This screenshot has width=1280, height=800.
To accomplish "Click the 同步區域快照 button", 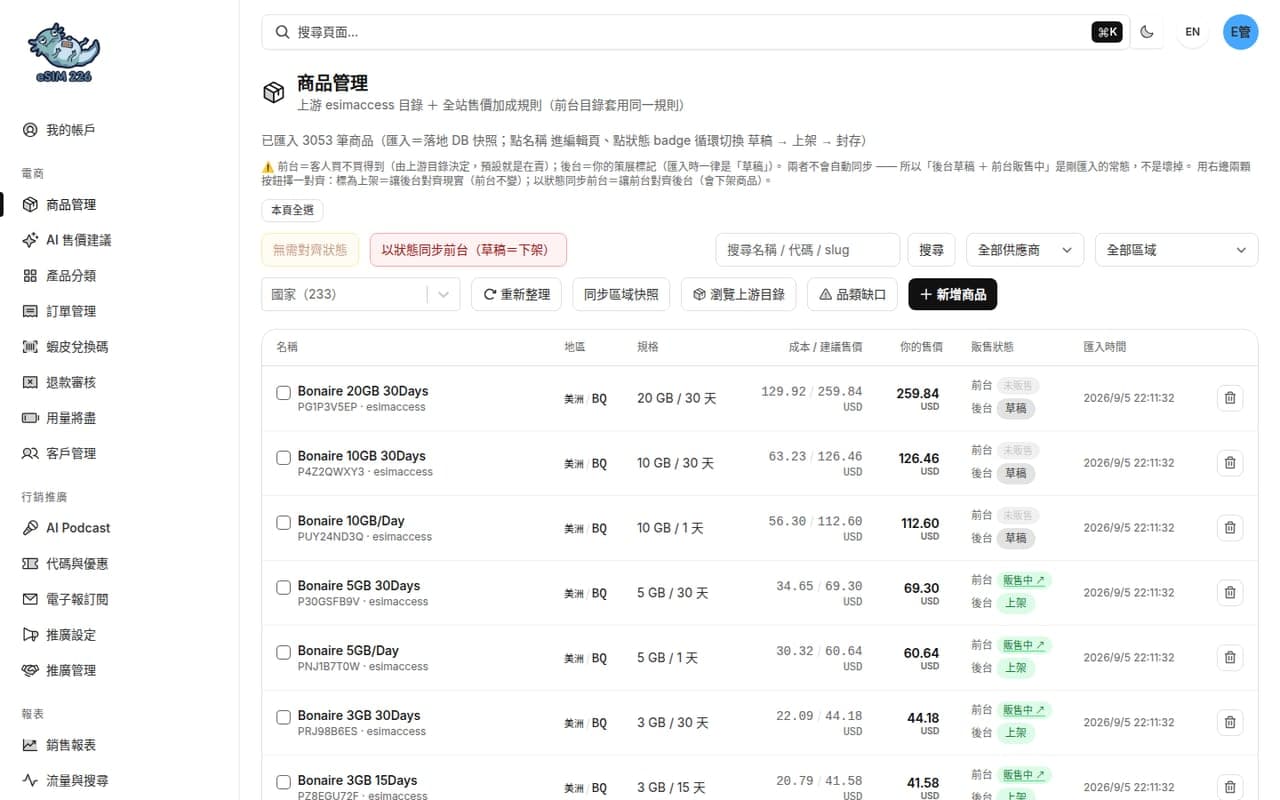I will (x=621, y=295).
